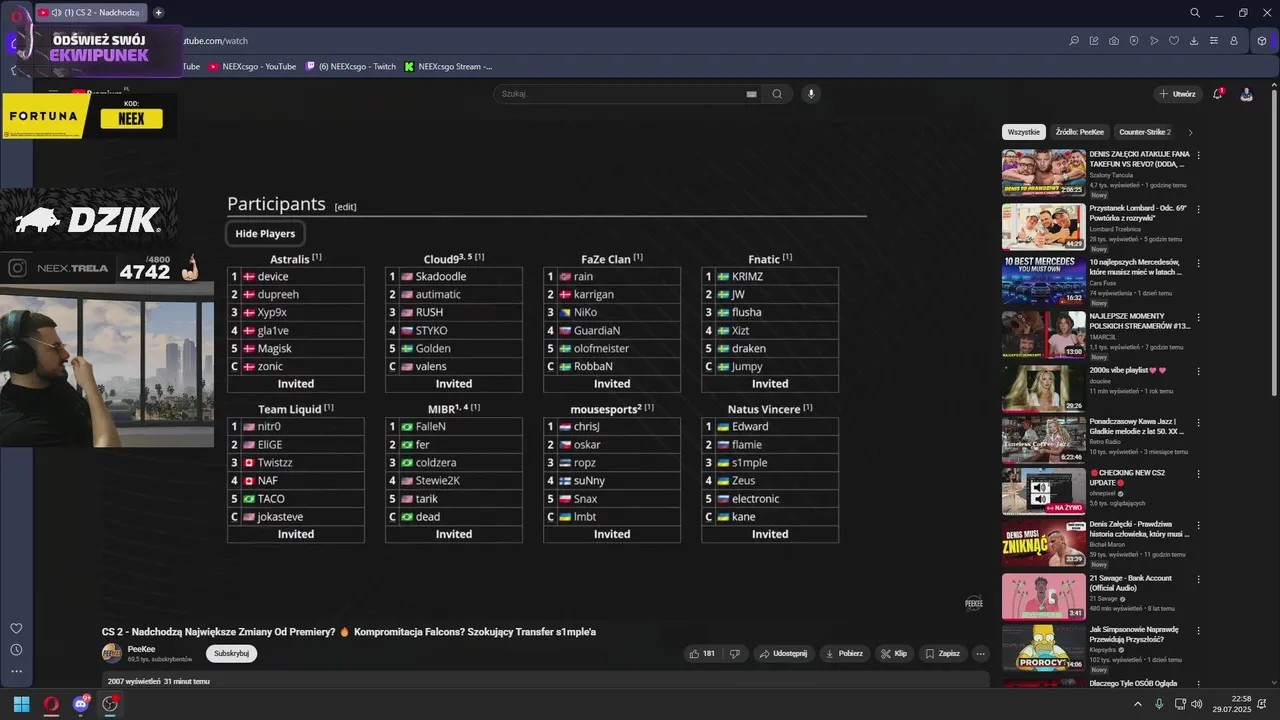Click player s1mple in Natus Vincere
The height and width of the screenshot is (720, 1280).
pos(749,463)
